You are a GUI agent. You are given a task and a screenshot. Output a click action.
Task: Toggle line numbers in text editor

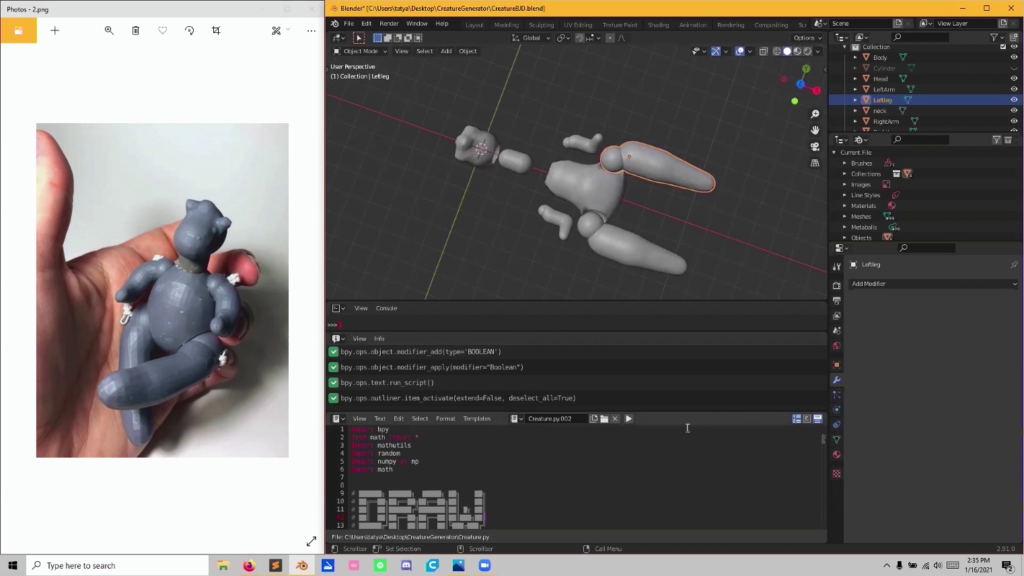797,419
